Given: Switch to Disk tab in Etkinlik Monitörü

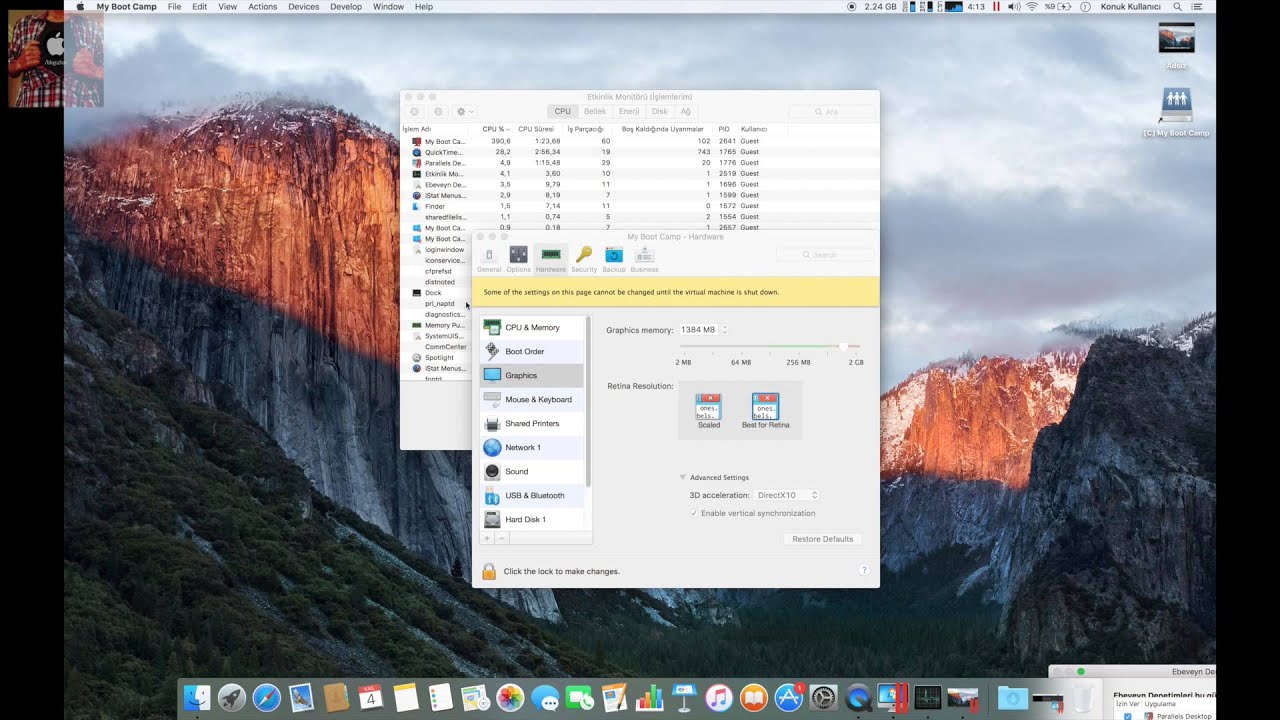Looking at the screenshot, I should [x=660, y=111].
